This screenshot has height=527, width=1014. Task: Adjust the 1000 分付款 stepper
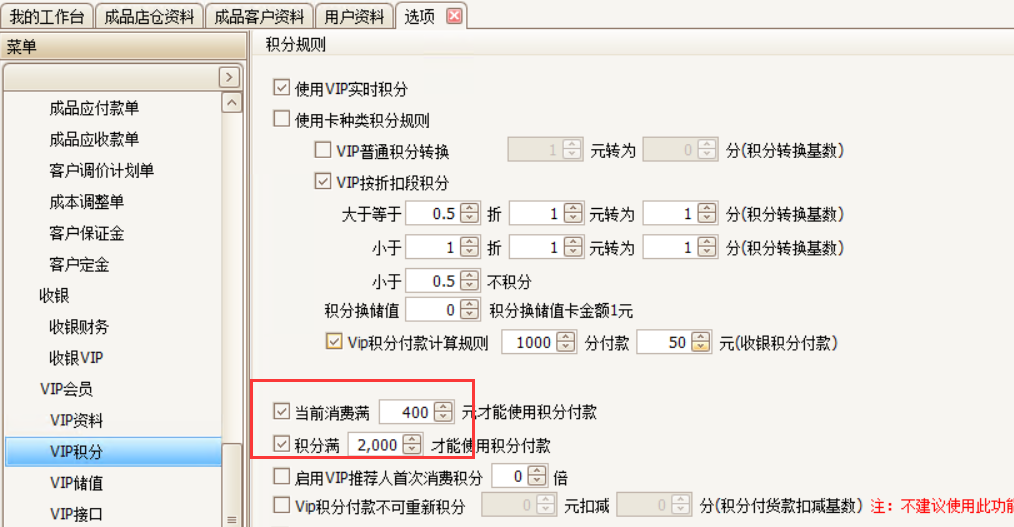click(567, 343)
